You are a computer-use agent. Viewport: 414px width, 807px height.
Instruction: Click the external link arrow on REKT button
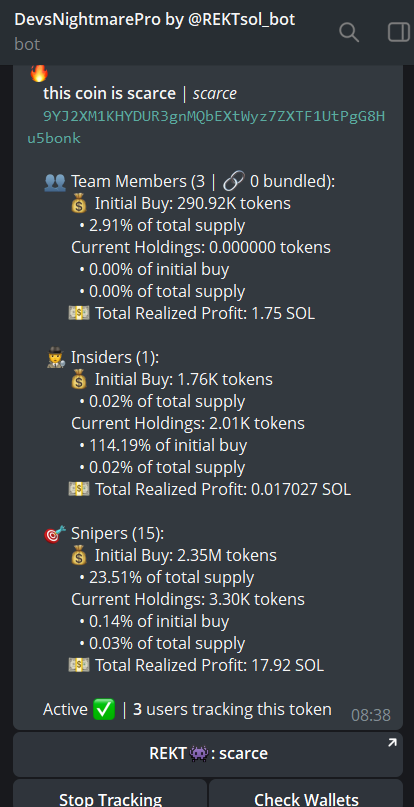pyautogui.click(x=392, y=742)
